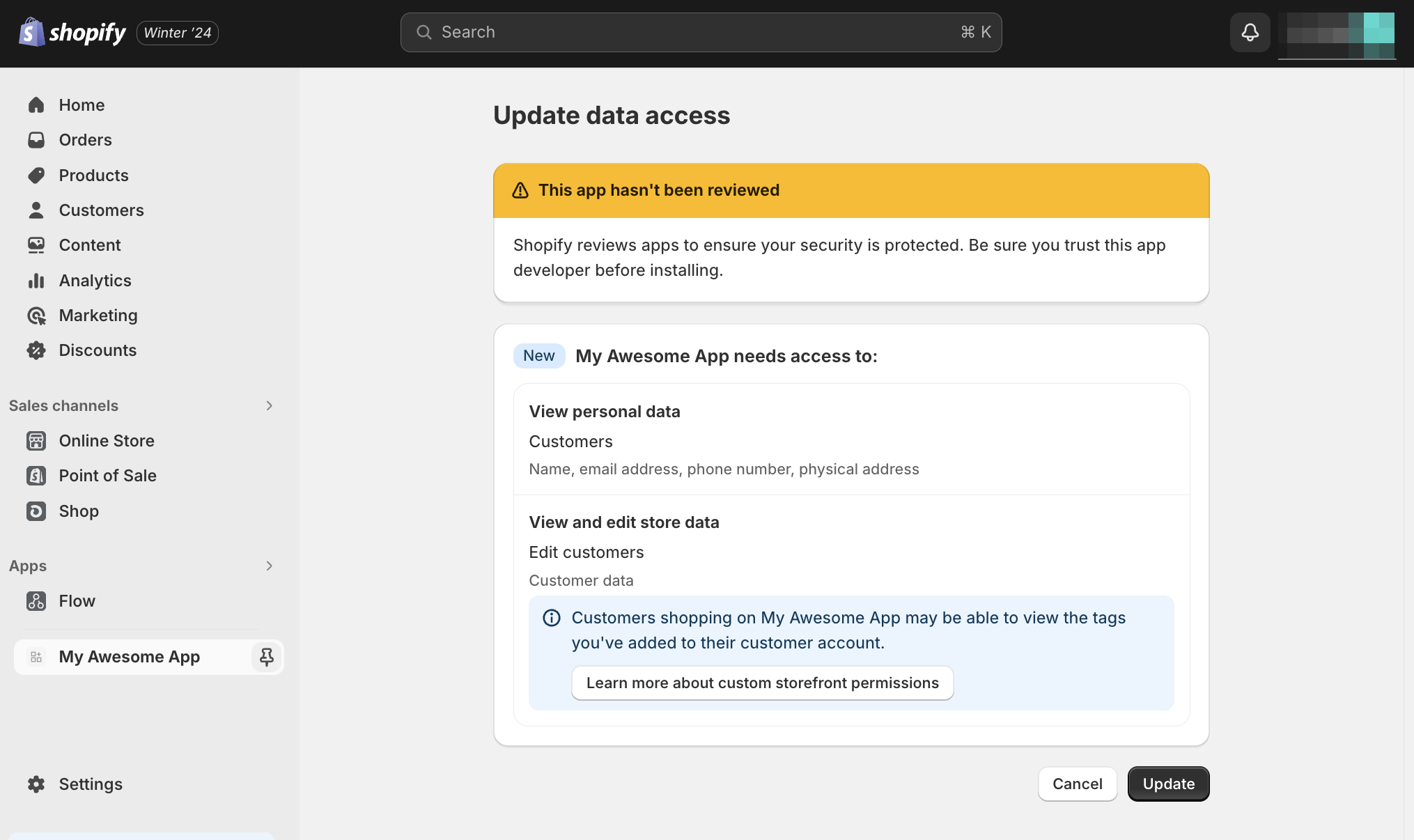The height and width of the screenshot is (840, 1414).
Task: Click the Discounts badge icon
Action: (x=36, y=350)
